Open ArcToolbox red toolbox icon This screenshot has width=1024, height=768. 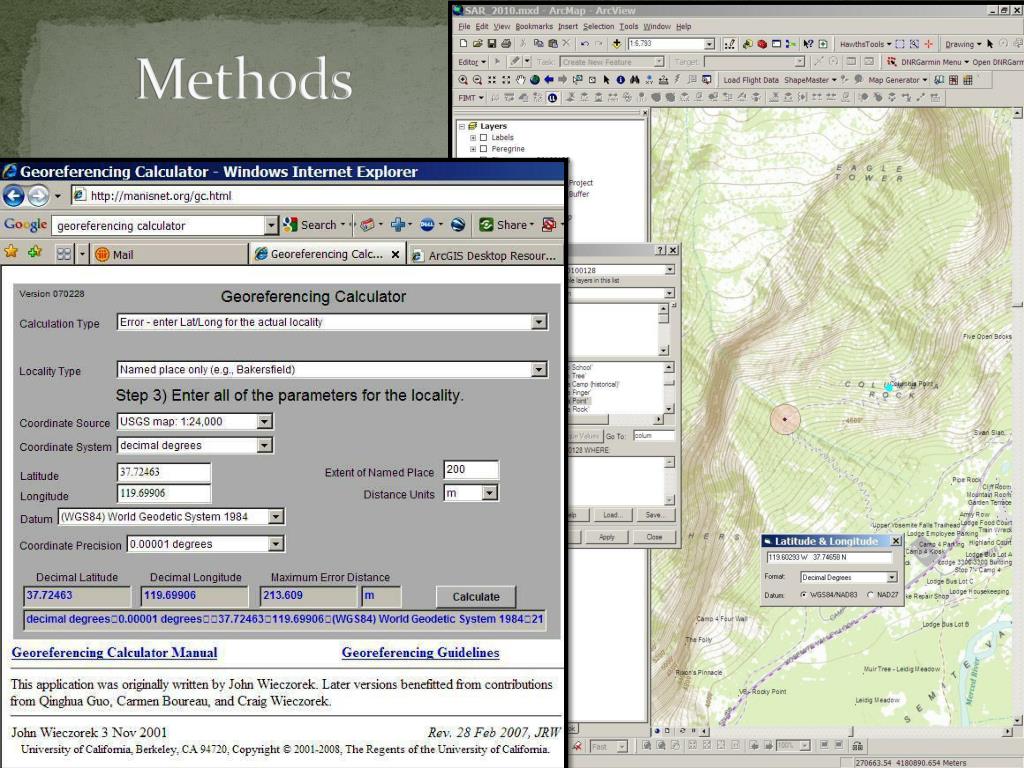click(761, 44)
